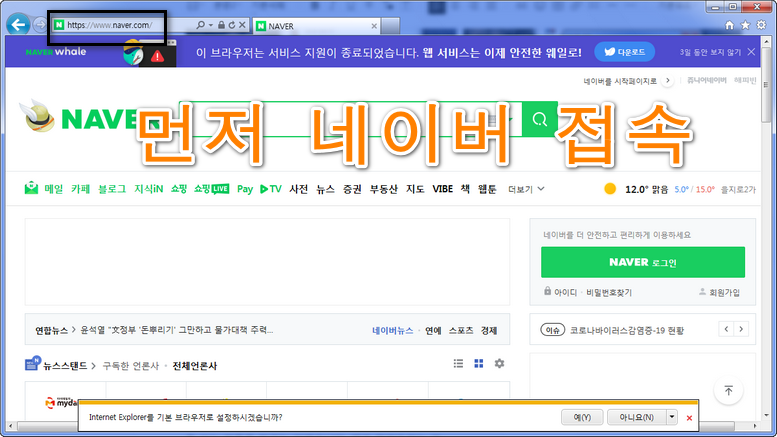The image size is (777, 437).
Task: Open 웹툰 menu item
Action: click(487, 189)
